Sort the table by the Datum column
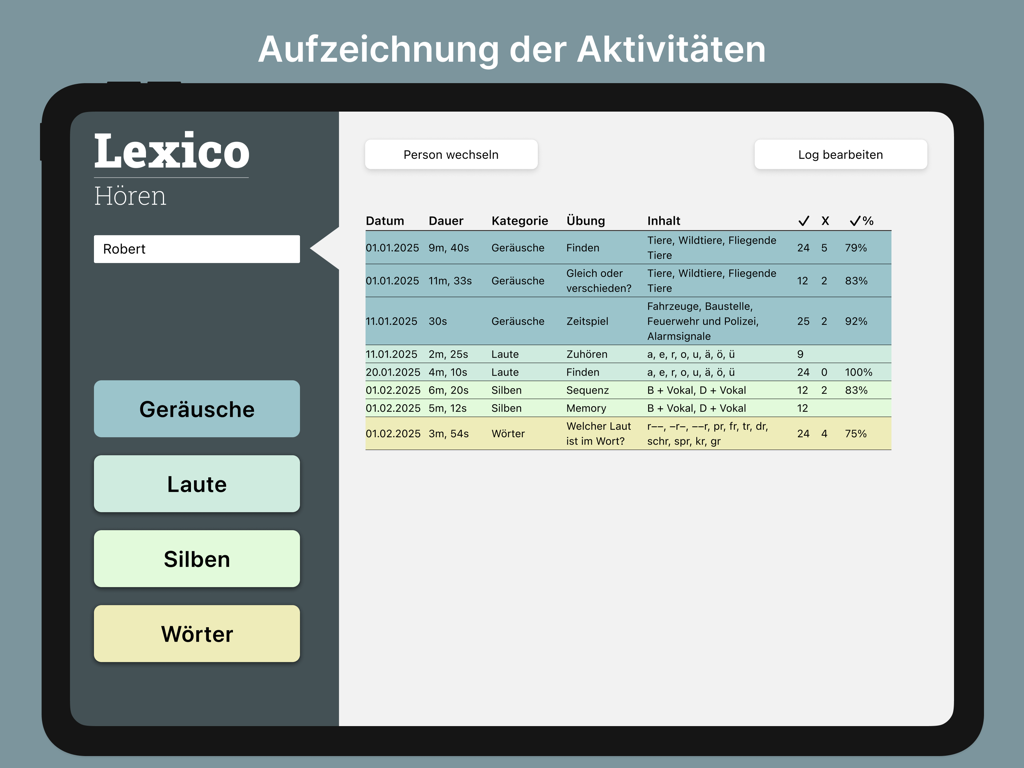 pyautogui.click(x=386, y=221)
